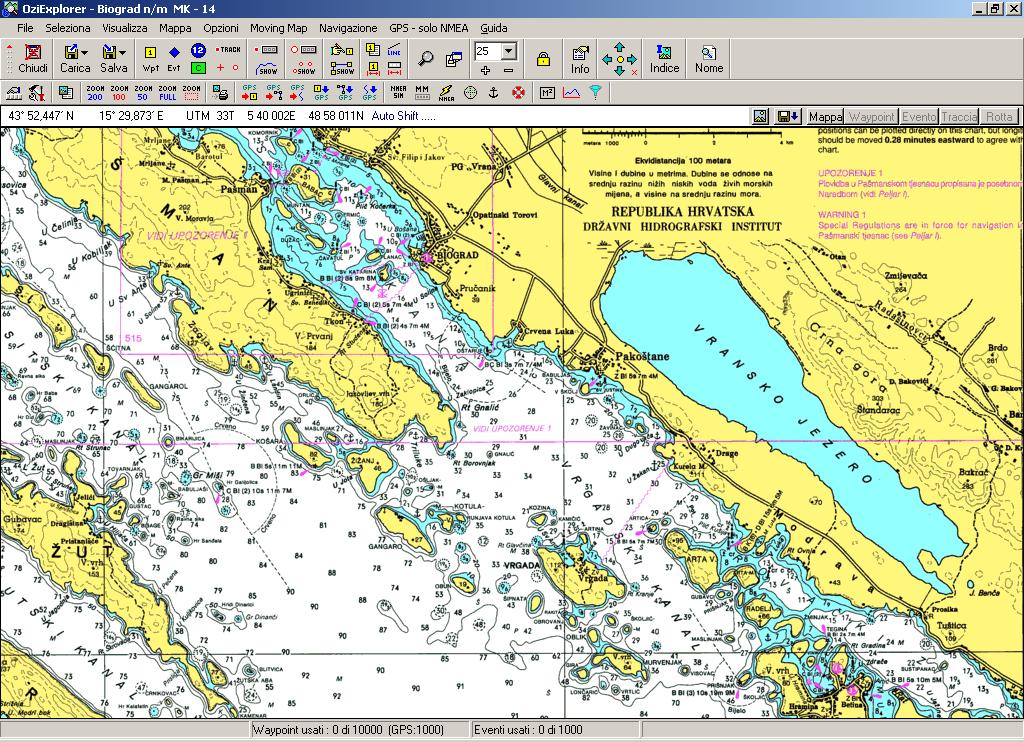Image resolution: width=1024 pixels, height=742 pixels.
Task: Click the blue circle 12 icon
Action: click(199, 50)
